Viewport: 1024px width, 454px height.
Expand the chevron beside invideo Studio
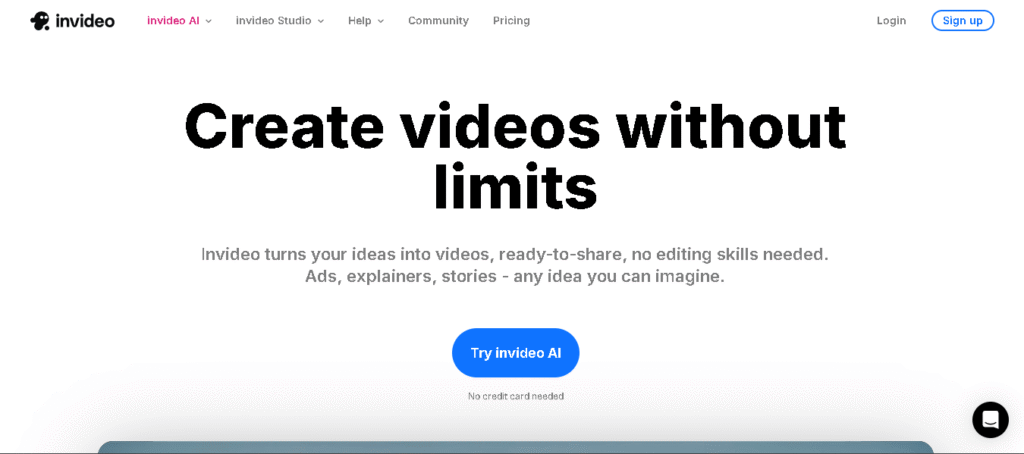pos(321,21)
